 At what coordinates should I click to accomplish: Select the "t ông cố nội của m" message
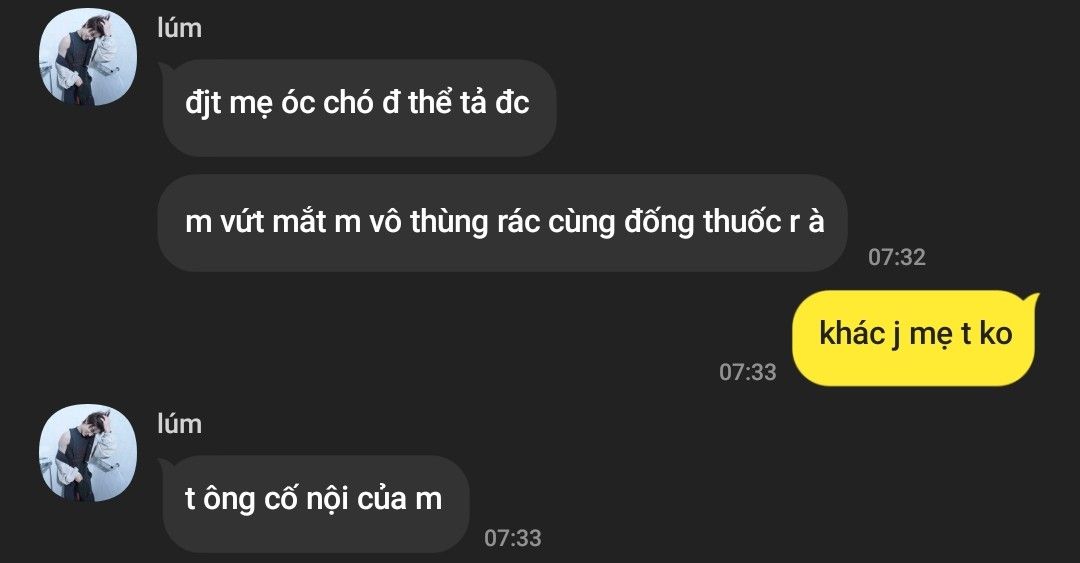click(315, 504)
